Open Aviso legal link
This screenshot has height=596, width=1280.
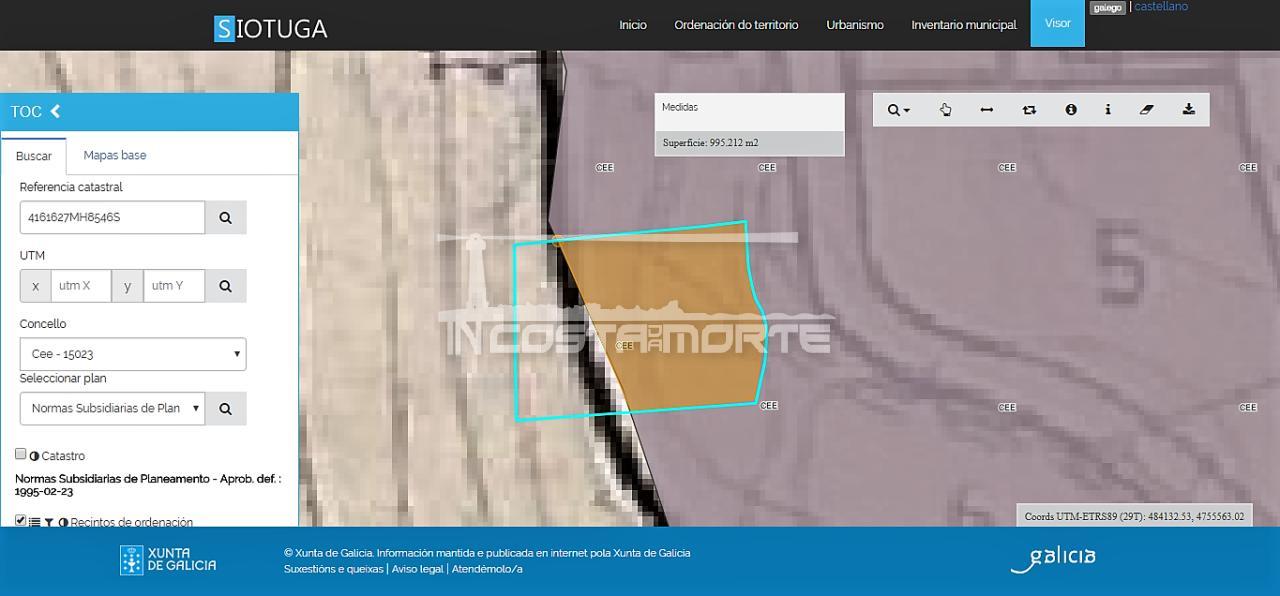click(x=418, y=569)
